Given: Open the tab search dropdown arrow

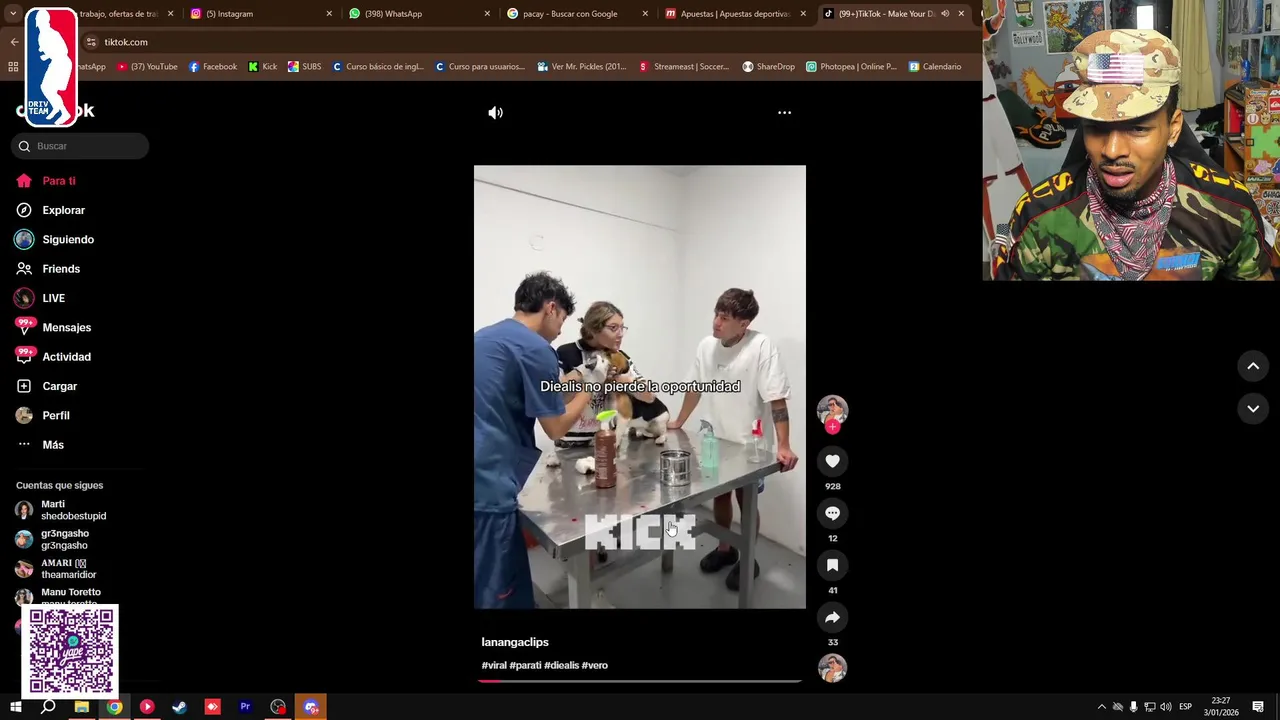Looking at the screenshot, I should (x=13, y=14).
